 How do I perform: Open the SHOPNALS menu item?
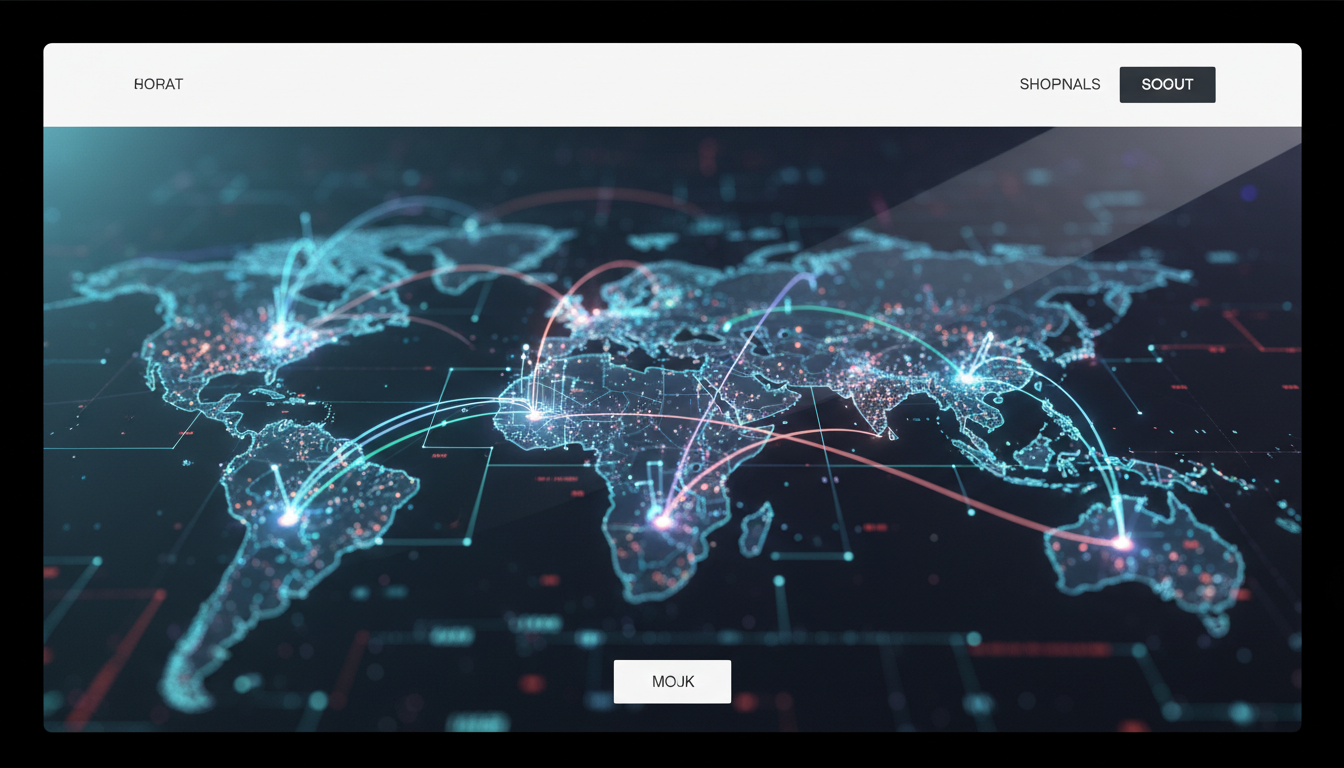click(x=1060, y=84)
